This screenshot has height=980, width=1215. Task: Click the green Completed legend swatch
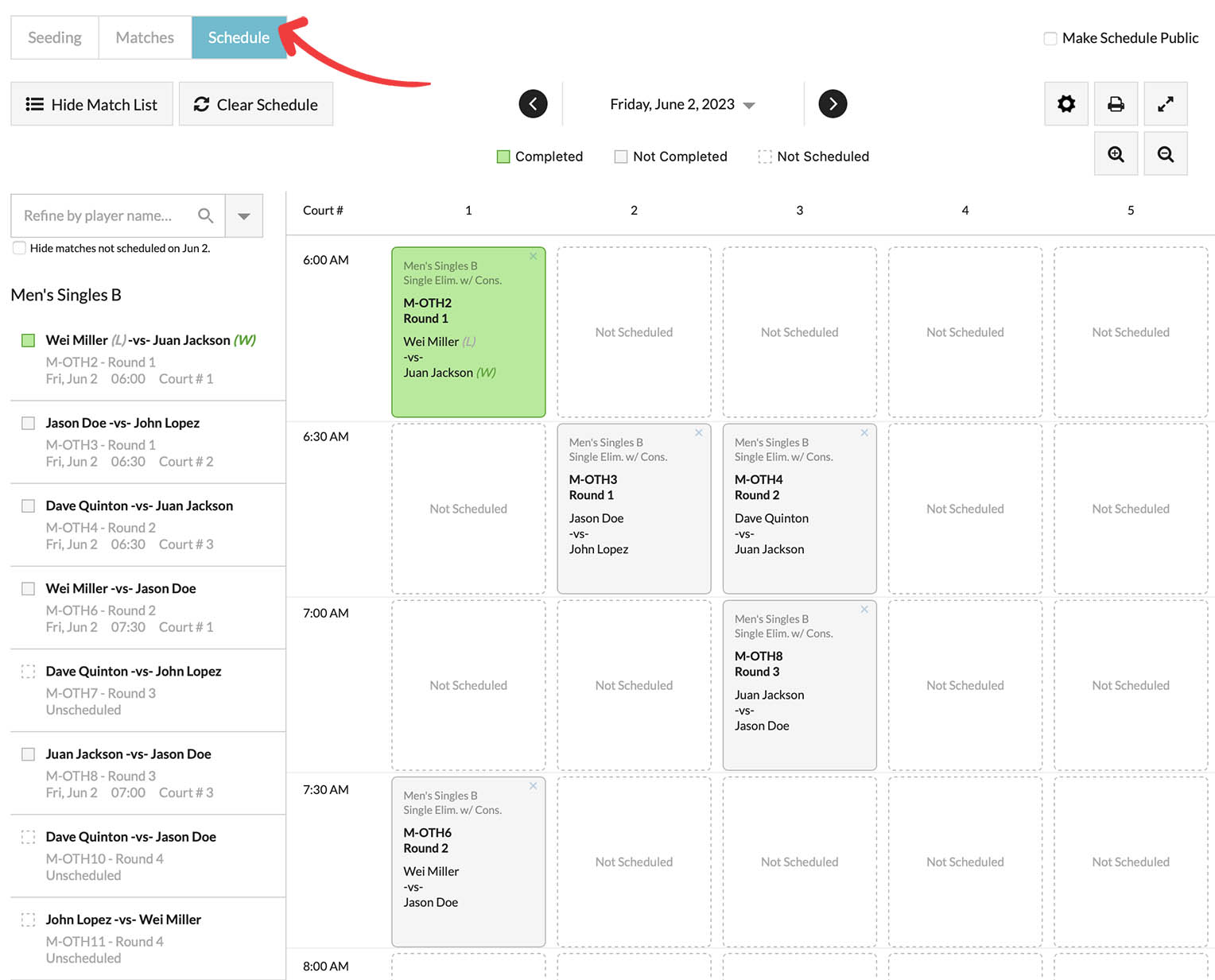(503, 157)
